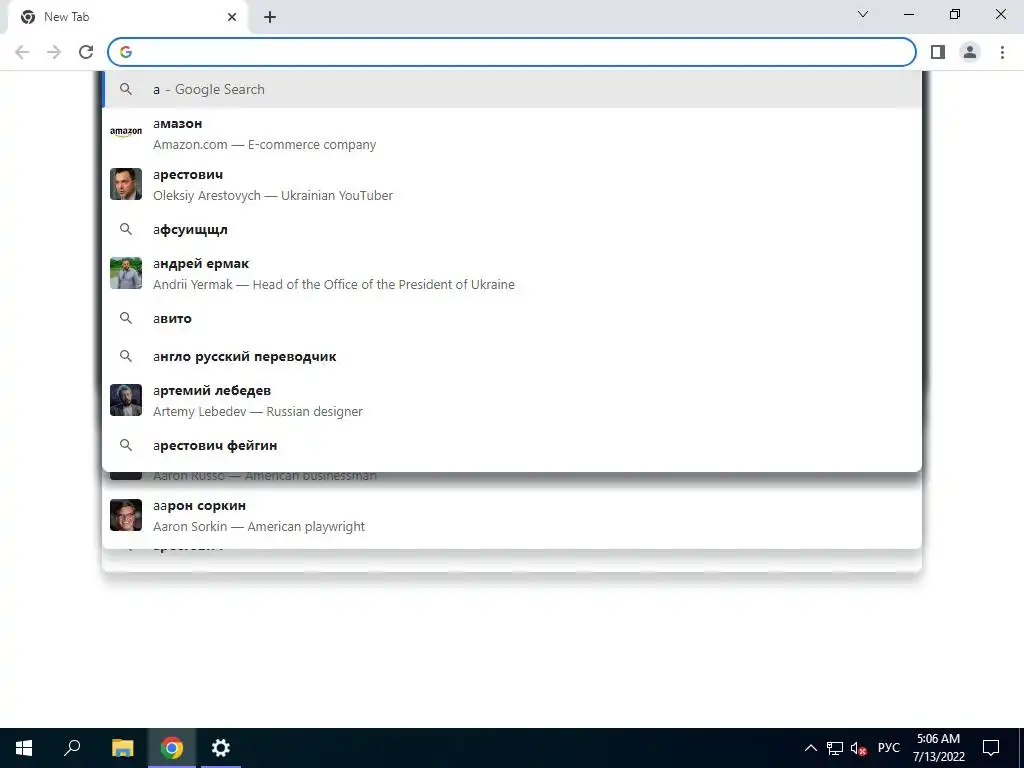
Task: Open the user profile avatar button
Action: coord(970,52)
